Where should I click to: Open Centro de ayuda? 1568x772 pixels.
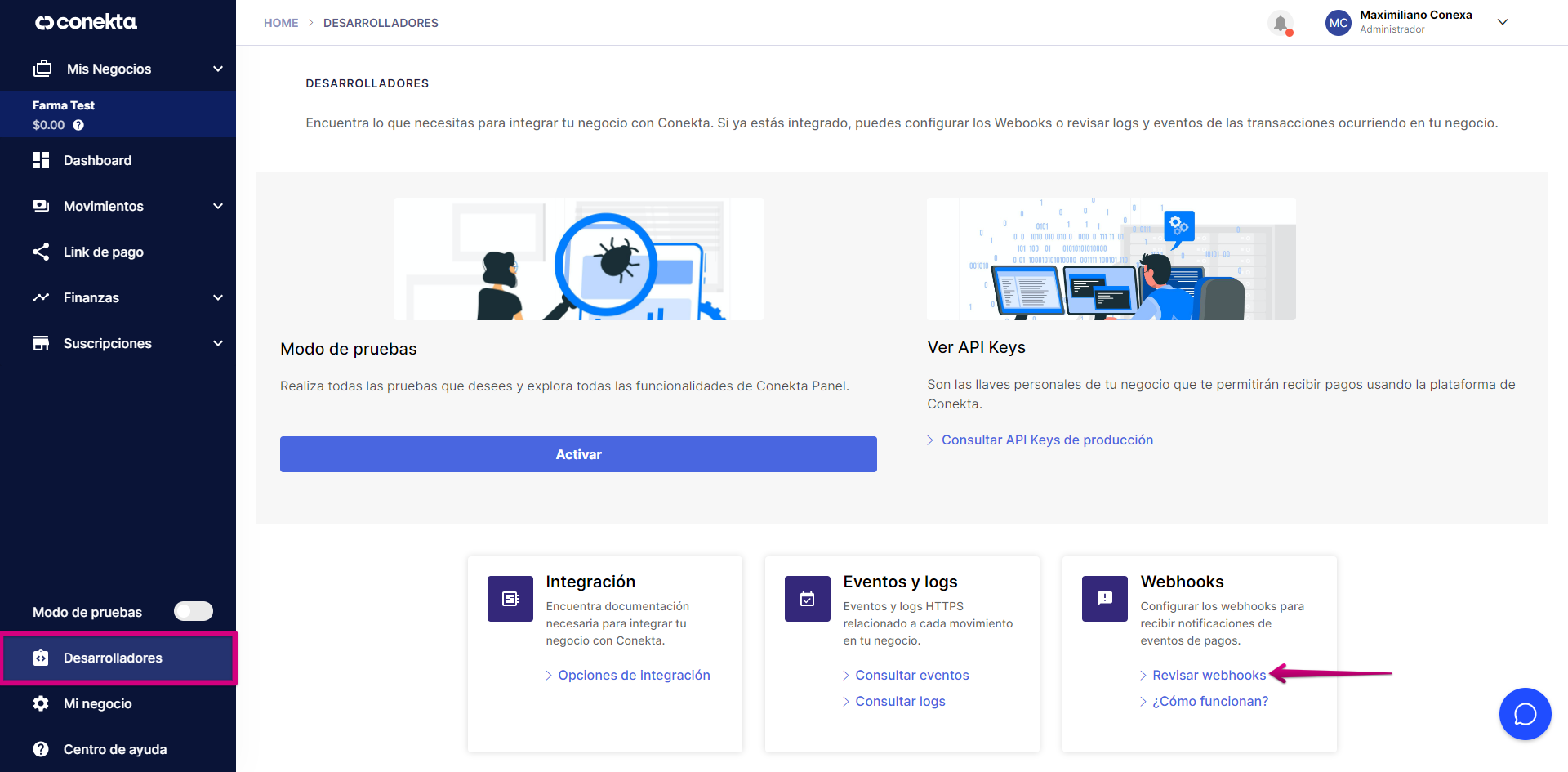(118, 749)
